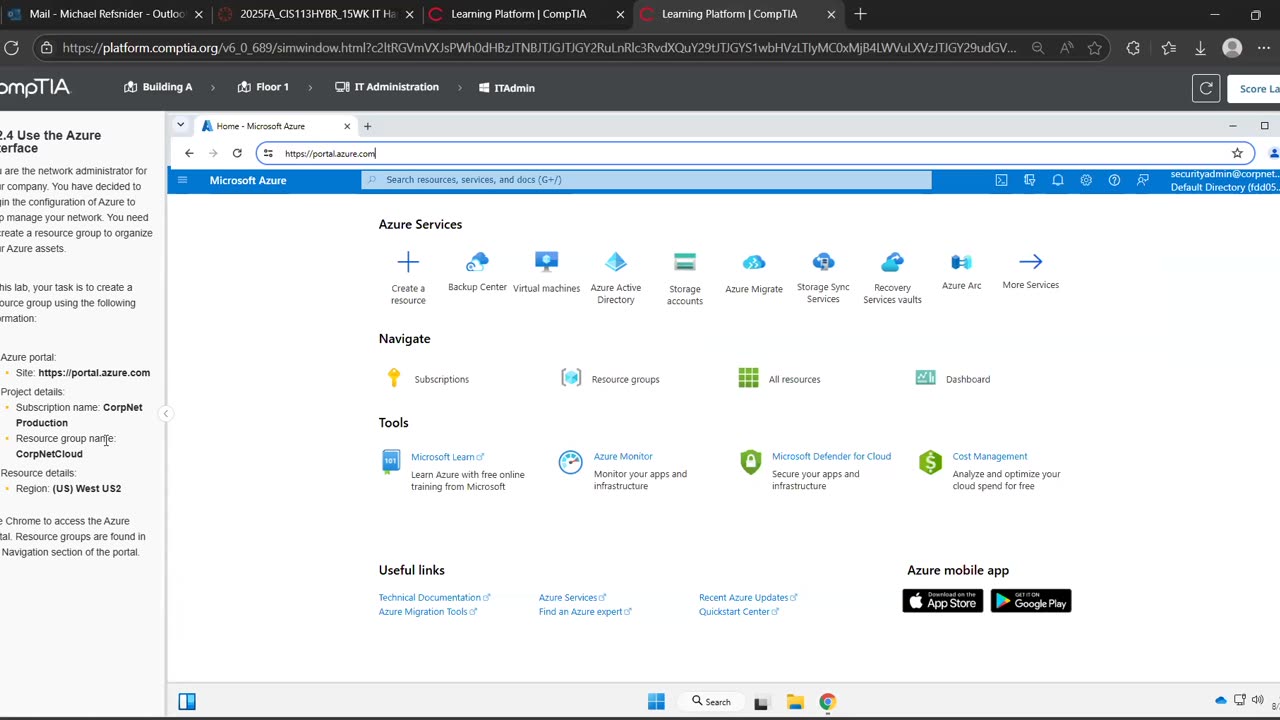Viewport: 1280px width, 720px height.
Task: Click ITAdmin breadcrumb
Action: point(506,88)
